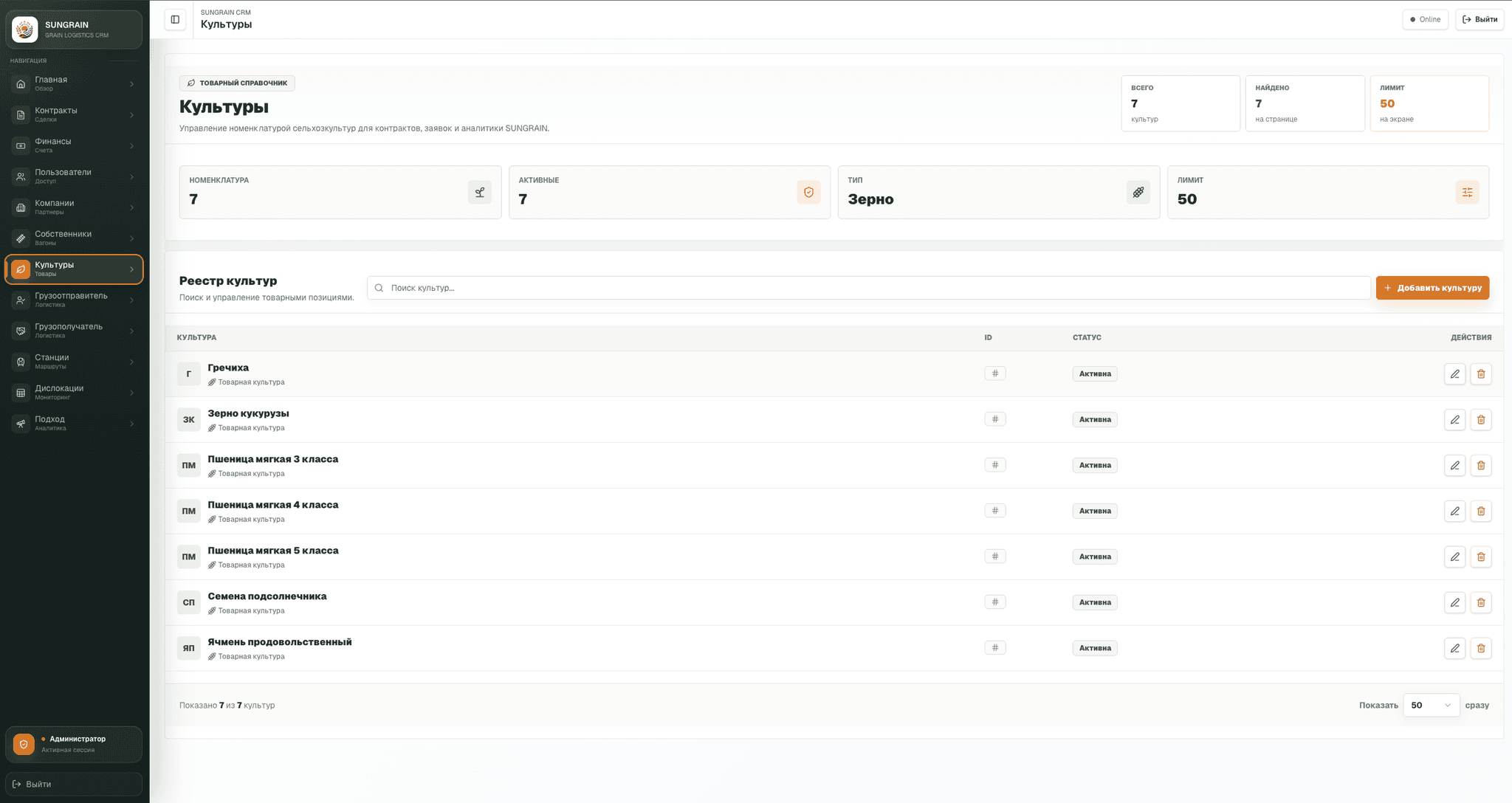The image size is (1512, 803).
Task: Click the Статус column header
Action: pos(1087,337)
